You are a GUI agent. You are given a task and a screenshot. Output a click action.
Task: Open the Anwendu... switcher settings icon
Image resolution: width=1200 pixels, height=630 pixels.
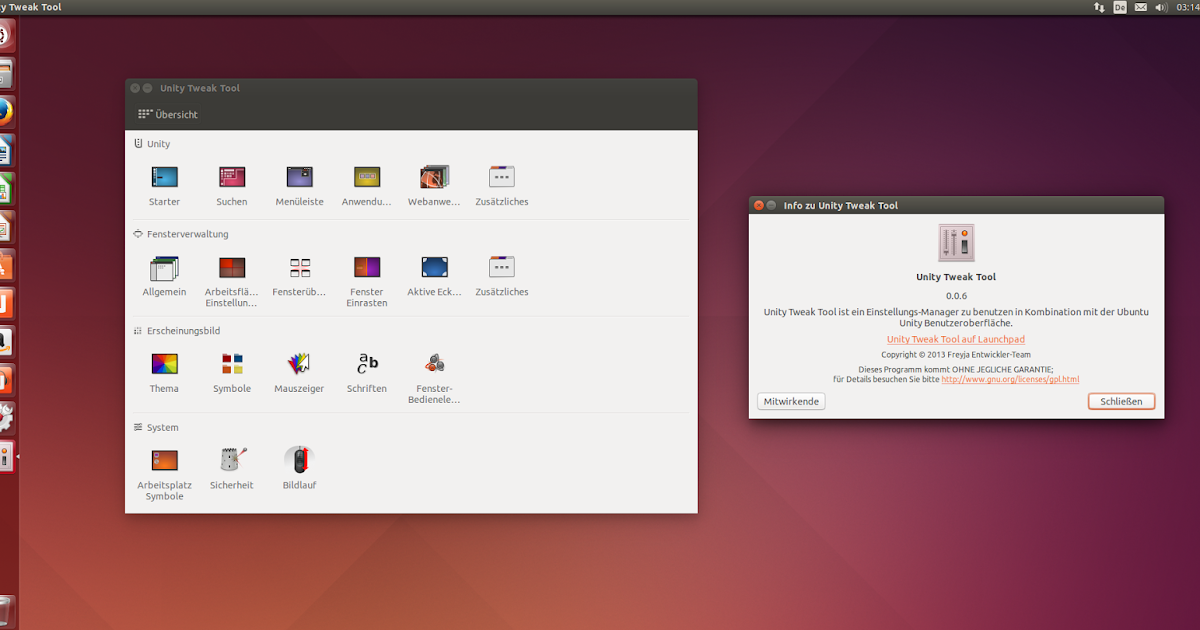point(367,177)
